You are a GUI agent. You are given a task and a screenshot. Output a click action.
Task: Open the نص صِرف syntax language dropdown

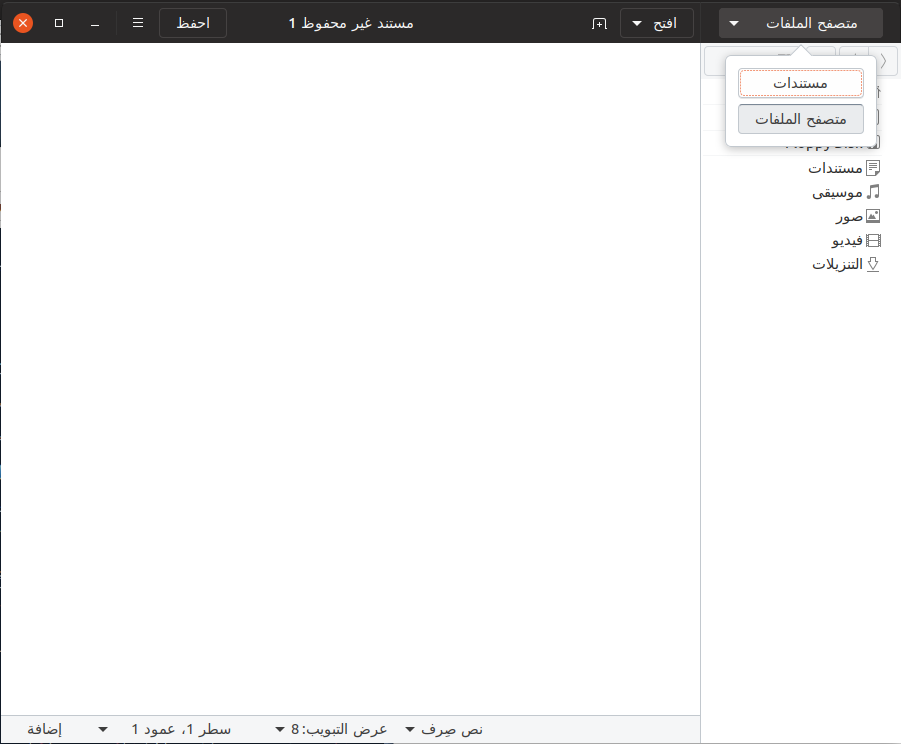[444, 730]
